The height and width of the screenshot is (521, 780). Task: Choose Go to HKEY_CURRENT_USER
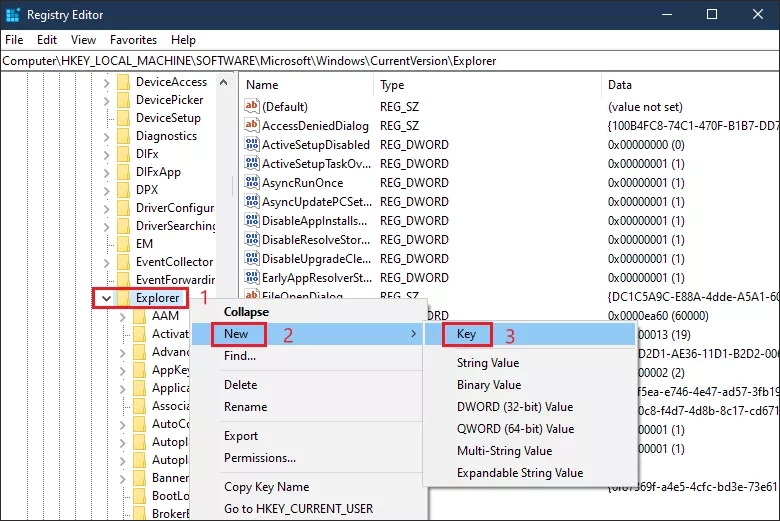(x=308, y=509)
